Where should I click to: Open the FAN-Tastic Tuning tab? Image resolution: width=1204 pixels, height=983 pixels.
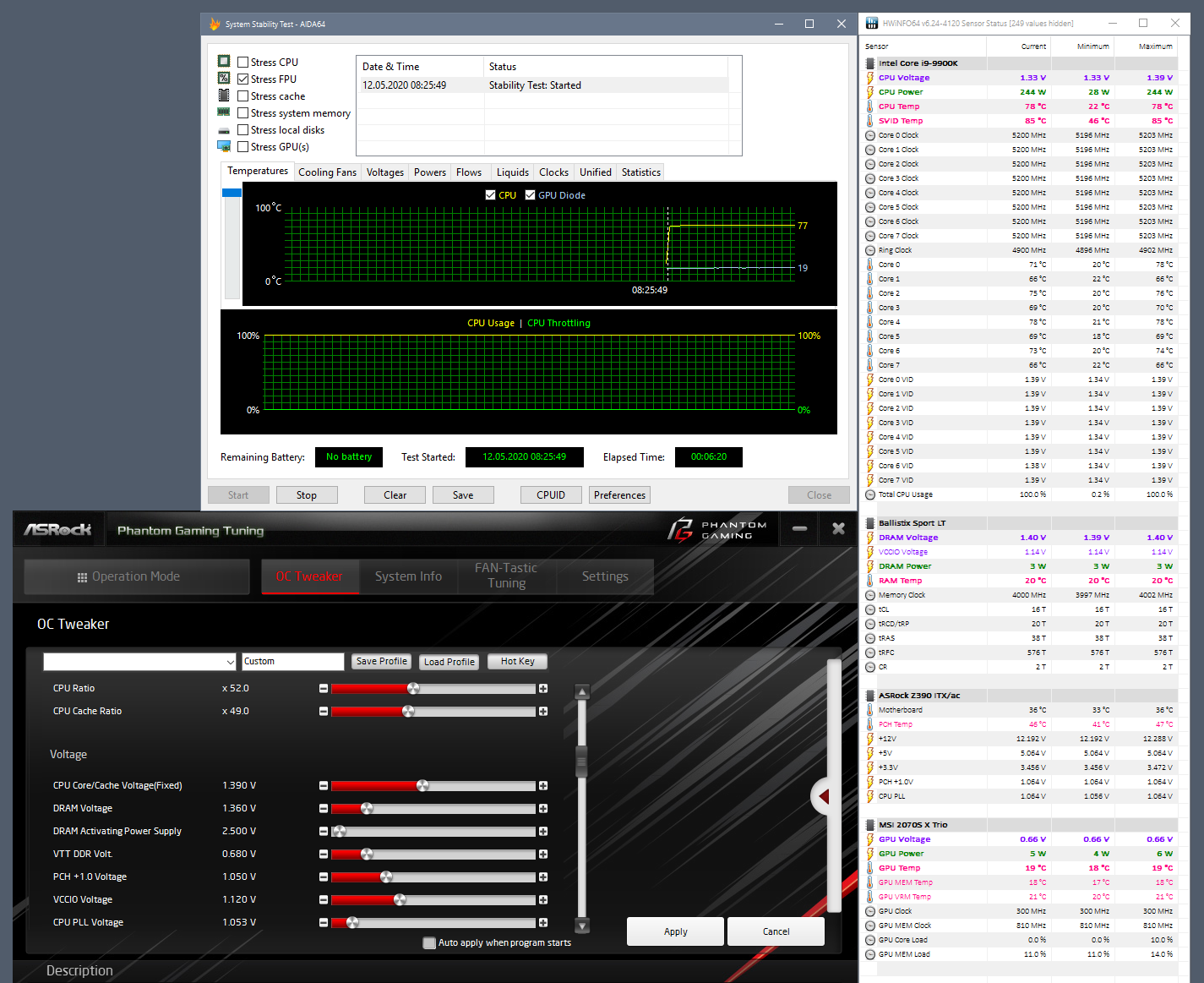(507, 576)
